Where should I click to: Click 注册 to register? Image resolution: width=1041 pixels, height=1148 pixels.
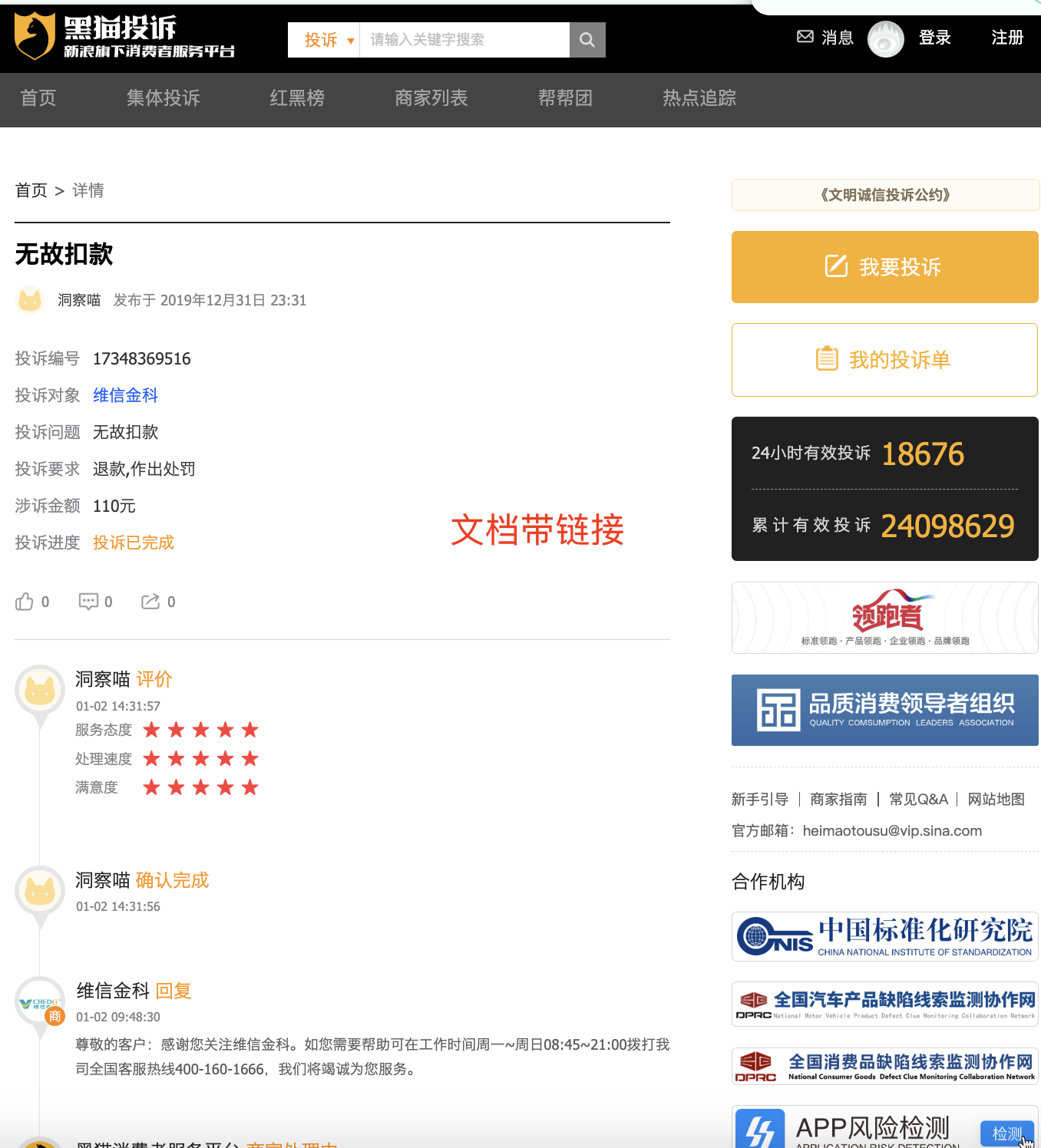point(1007,38)
